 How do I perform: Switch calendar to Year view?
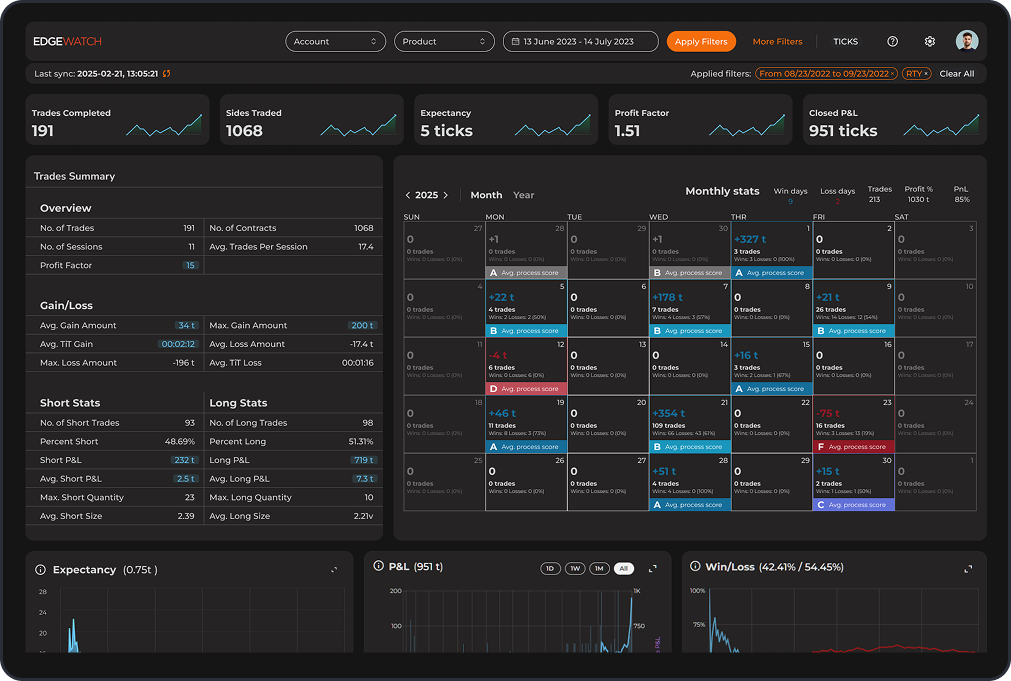pos(523,195)
